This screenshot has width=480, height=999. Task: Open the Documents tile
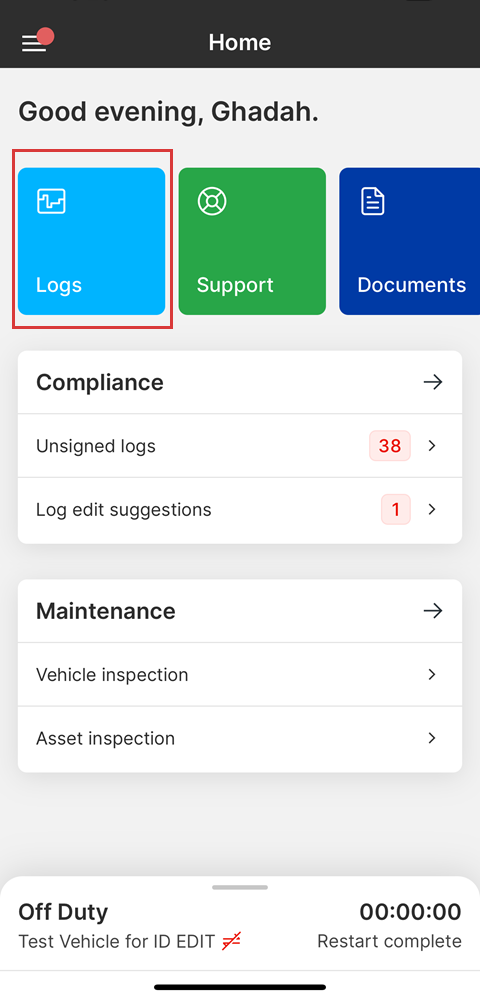[409, 241]
